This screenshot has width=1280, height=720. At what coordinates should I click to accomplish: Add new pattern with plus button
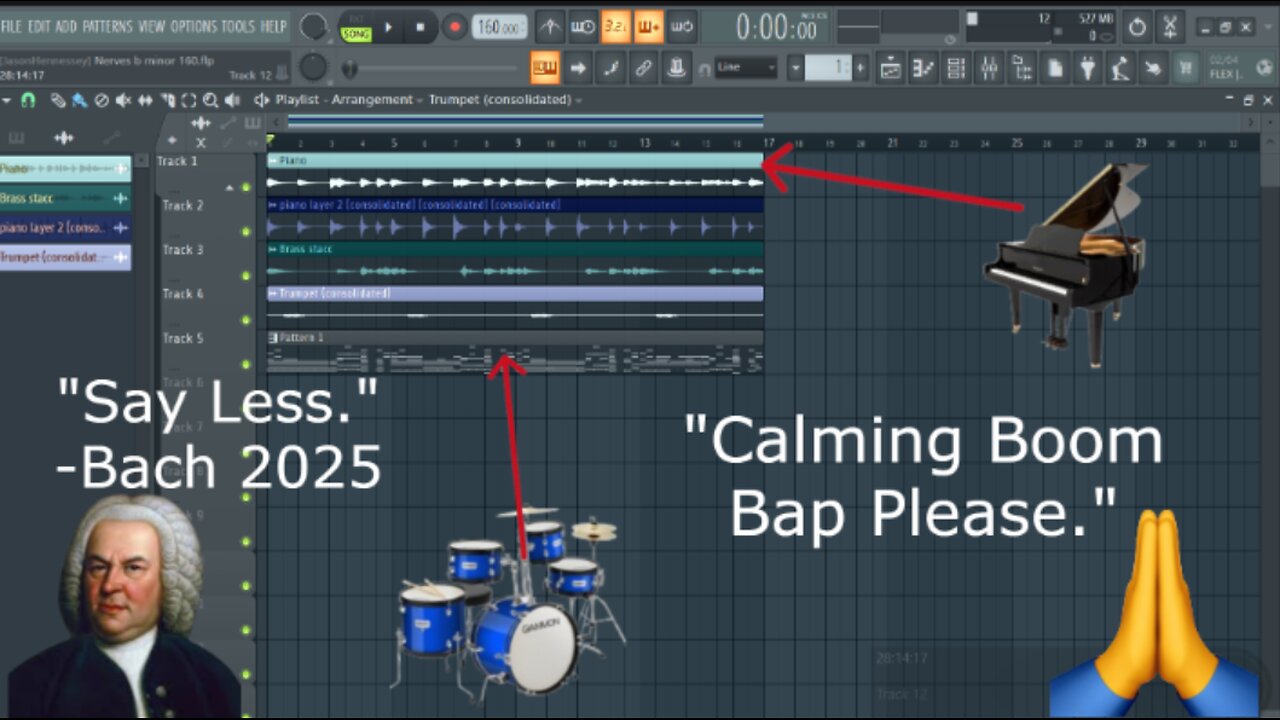861,68
